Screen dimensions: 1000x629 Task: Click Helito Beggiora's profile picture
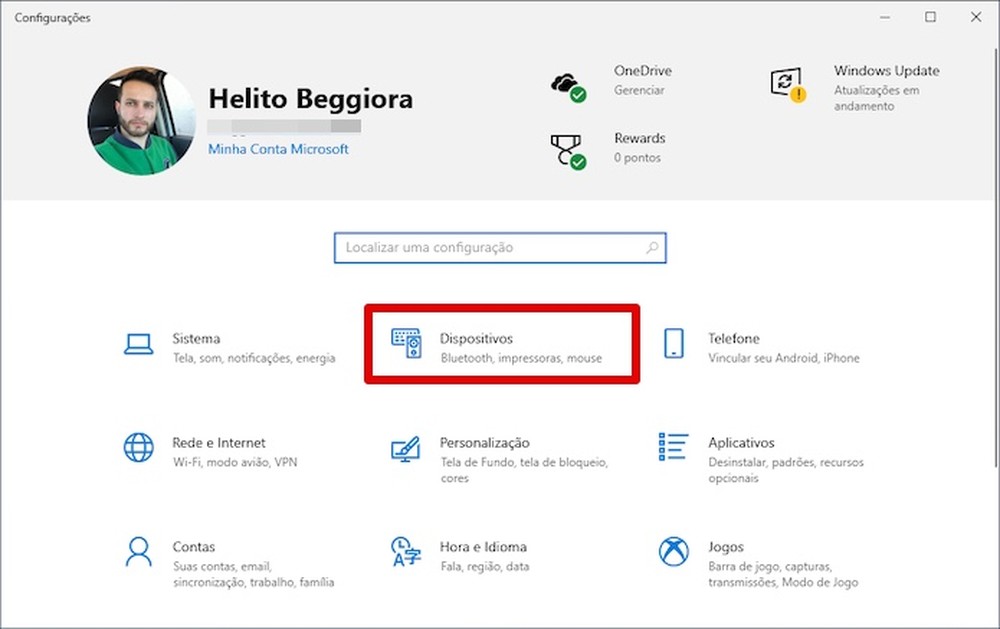[141, 118]
